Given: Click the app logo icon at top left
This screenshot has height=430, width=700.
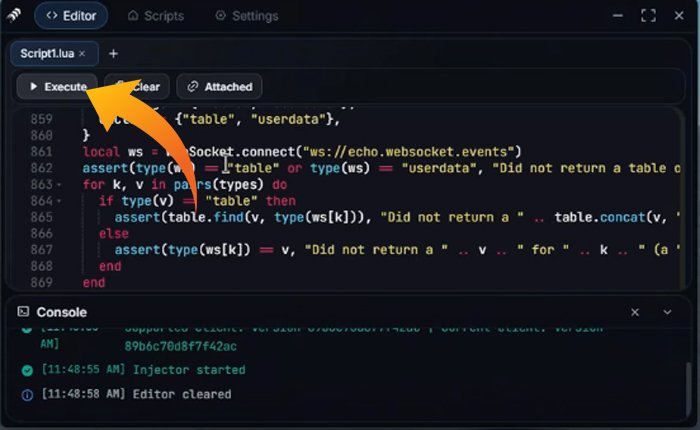Looking at the screenshot, I should coord(14,16).
